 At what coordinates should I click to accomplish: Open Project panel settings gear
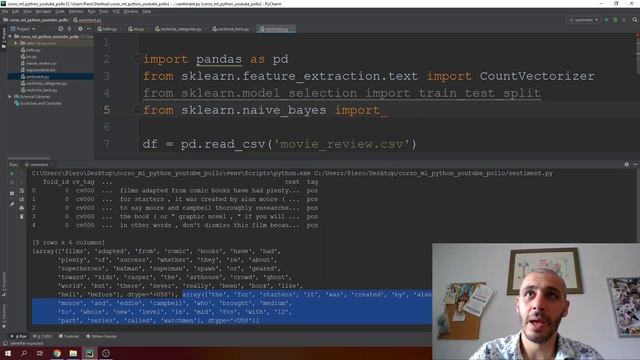80,29
